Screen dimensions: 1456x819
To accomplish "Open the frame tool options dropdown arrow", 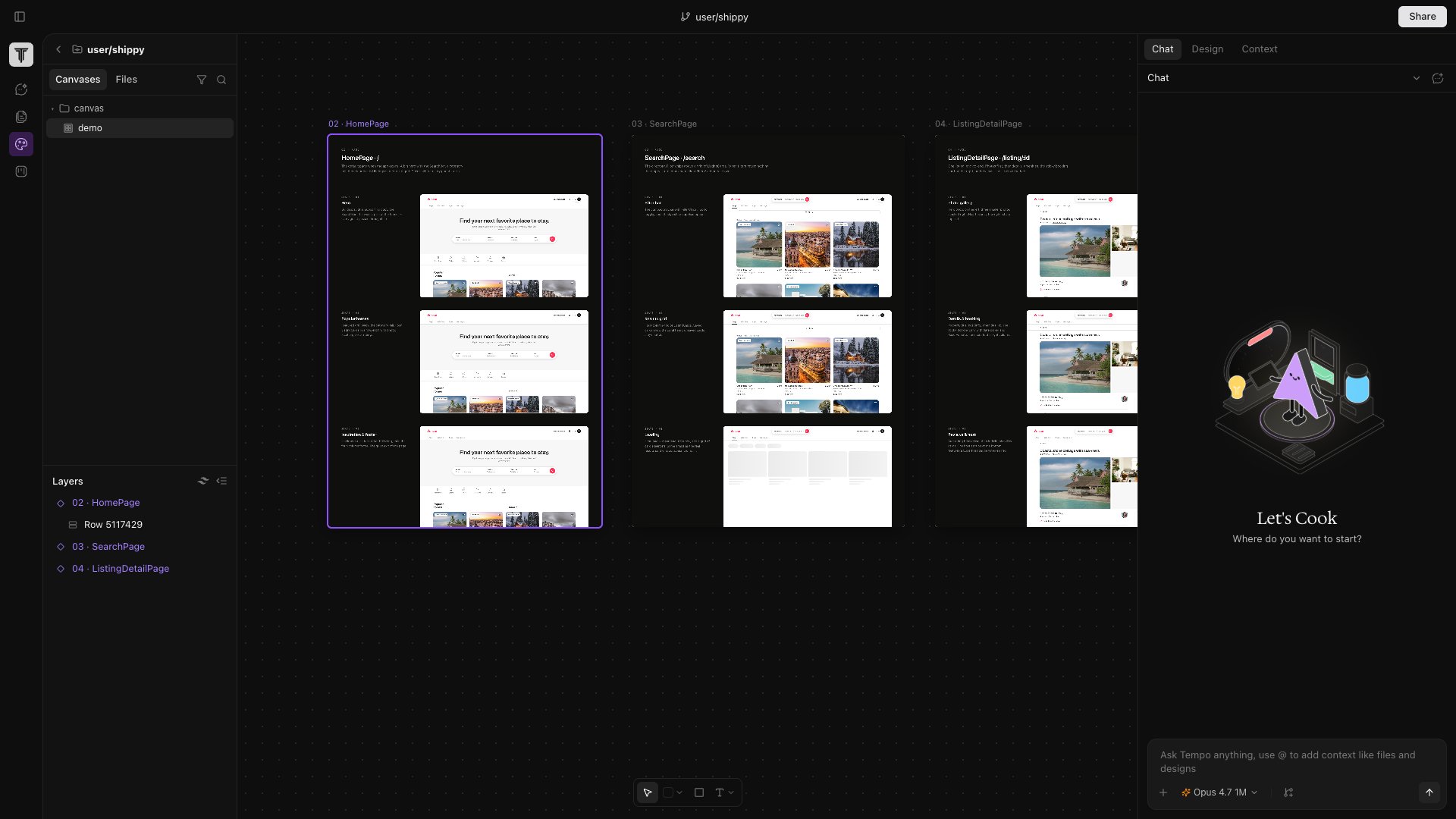I will pos(679,792).
